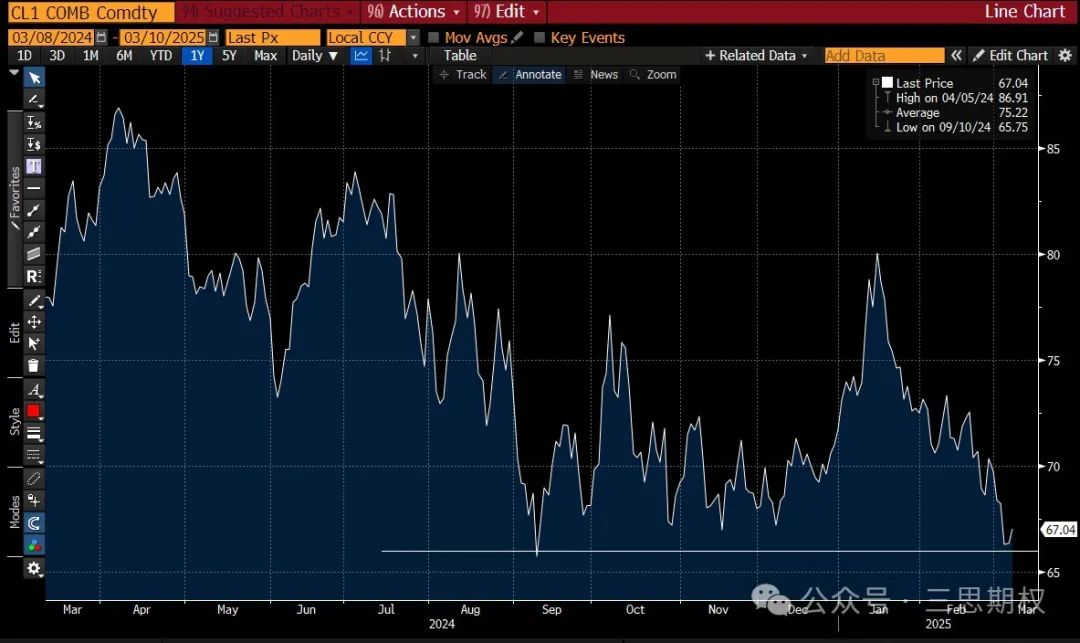Open the red annotation color swatch
1080x643 pixels.
tap(34, 411)
